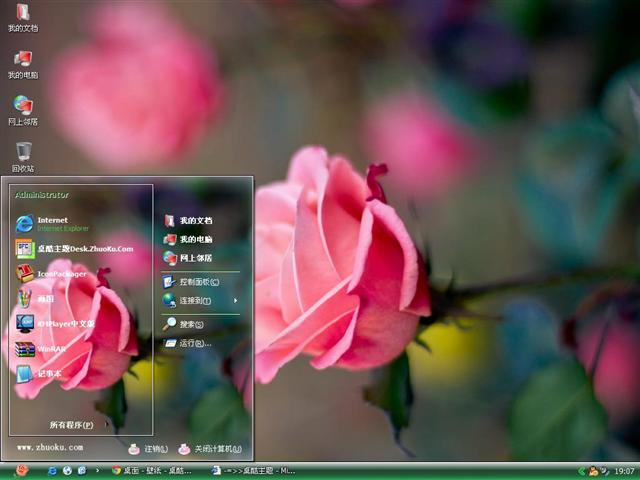Open the 我的电脑 desktop icon
The height and width of the screenshot is (480, 640).
(x=23, y=64)
